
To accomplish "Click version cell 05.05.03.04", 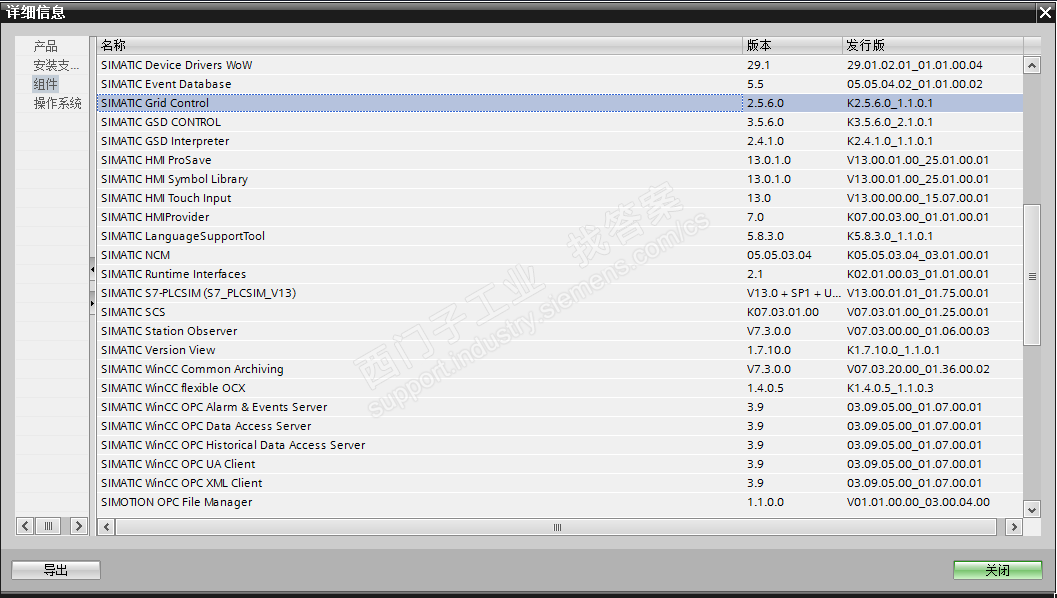I will (793, 255).
